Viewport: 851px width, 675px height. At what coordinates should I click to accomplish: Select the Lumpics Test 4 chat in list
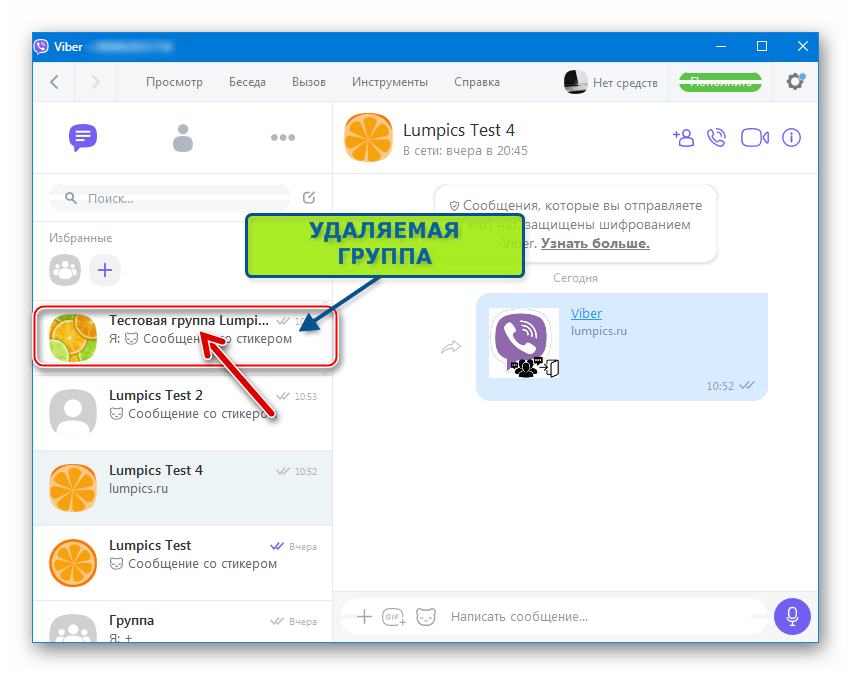tap(183, 488)
